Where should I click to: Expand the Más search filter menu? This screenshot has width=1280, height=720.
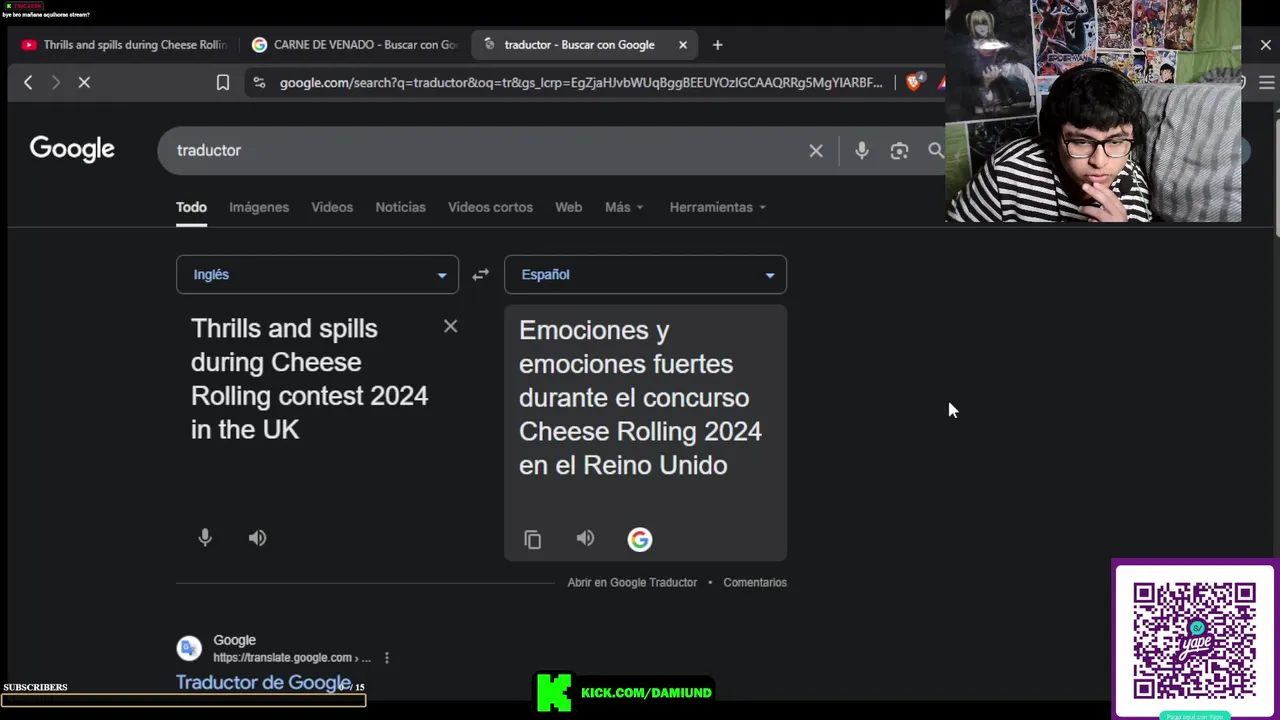click(x=624, y=207)
